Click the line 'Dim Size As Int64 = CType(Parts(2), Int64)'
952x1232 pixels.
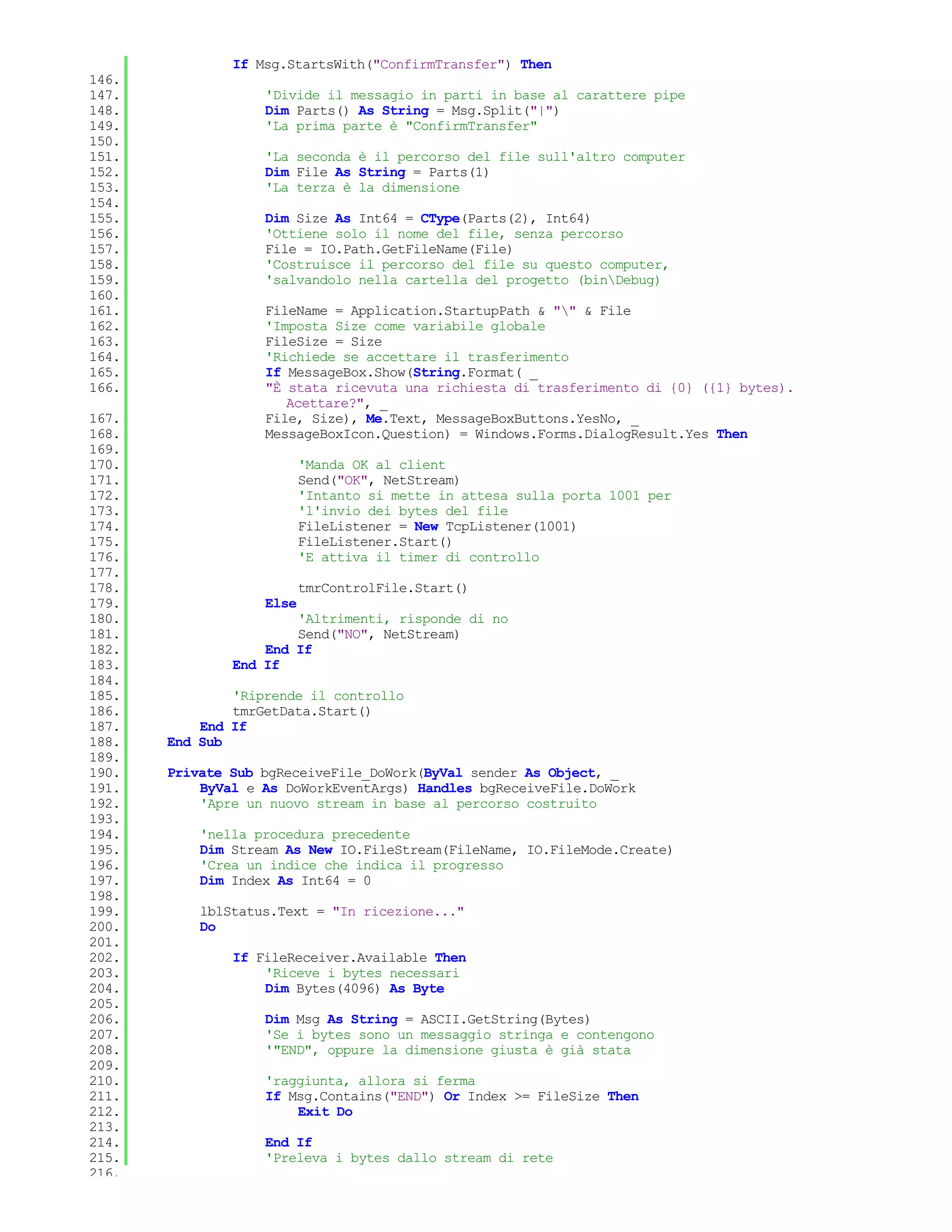[428, 219]
